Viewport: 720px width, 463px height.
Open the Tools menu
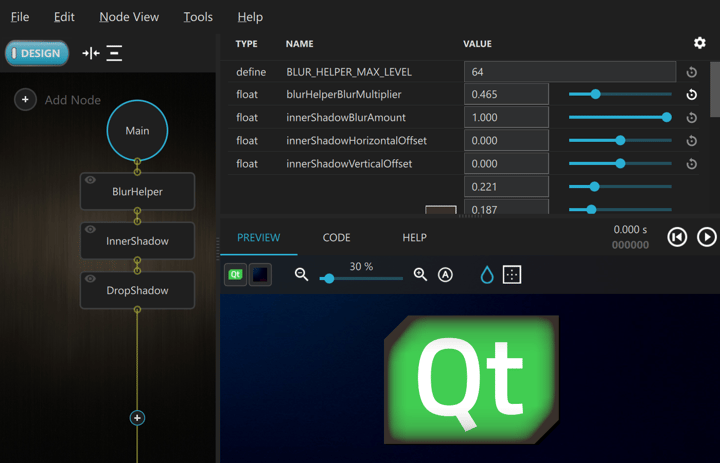tap(198, 17)
